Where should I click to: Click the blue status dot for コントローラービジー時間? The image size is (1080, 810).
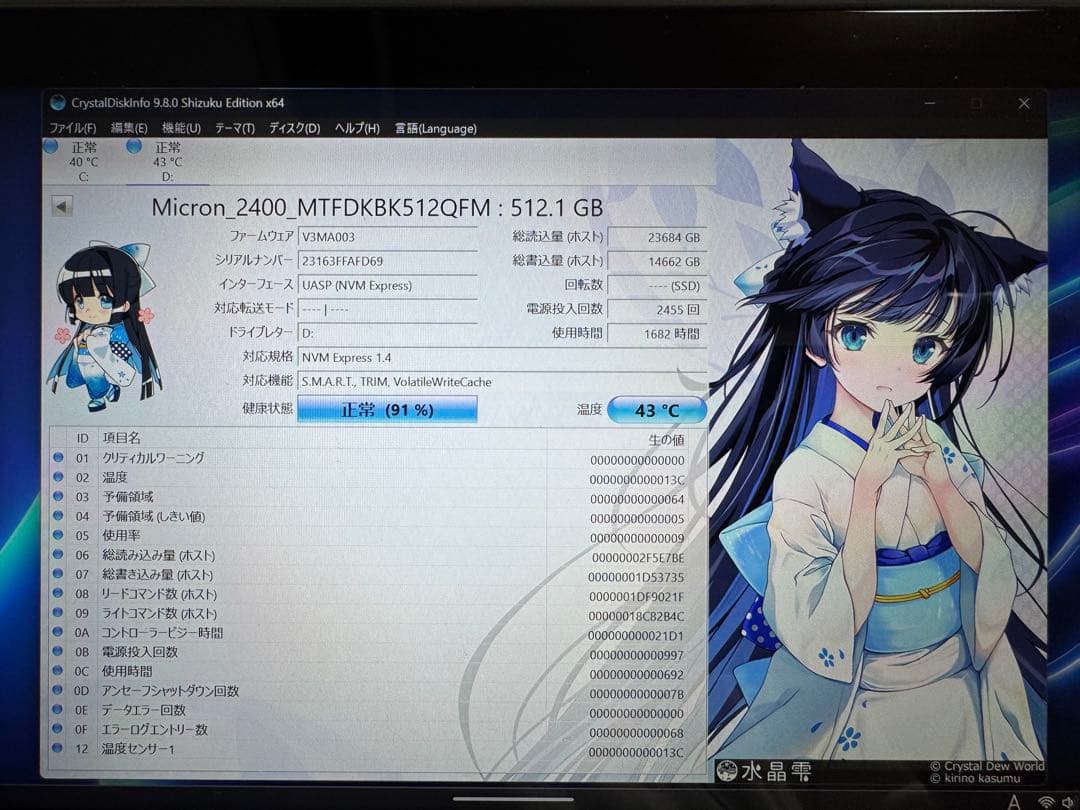pos(59,632)
